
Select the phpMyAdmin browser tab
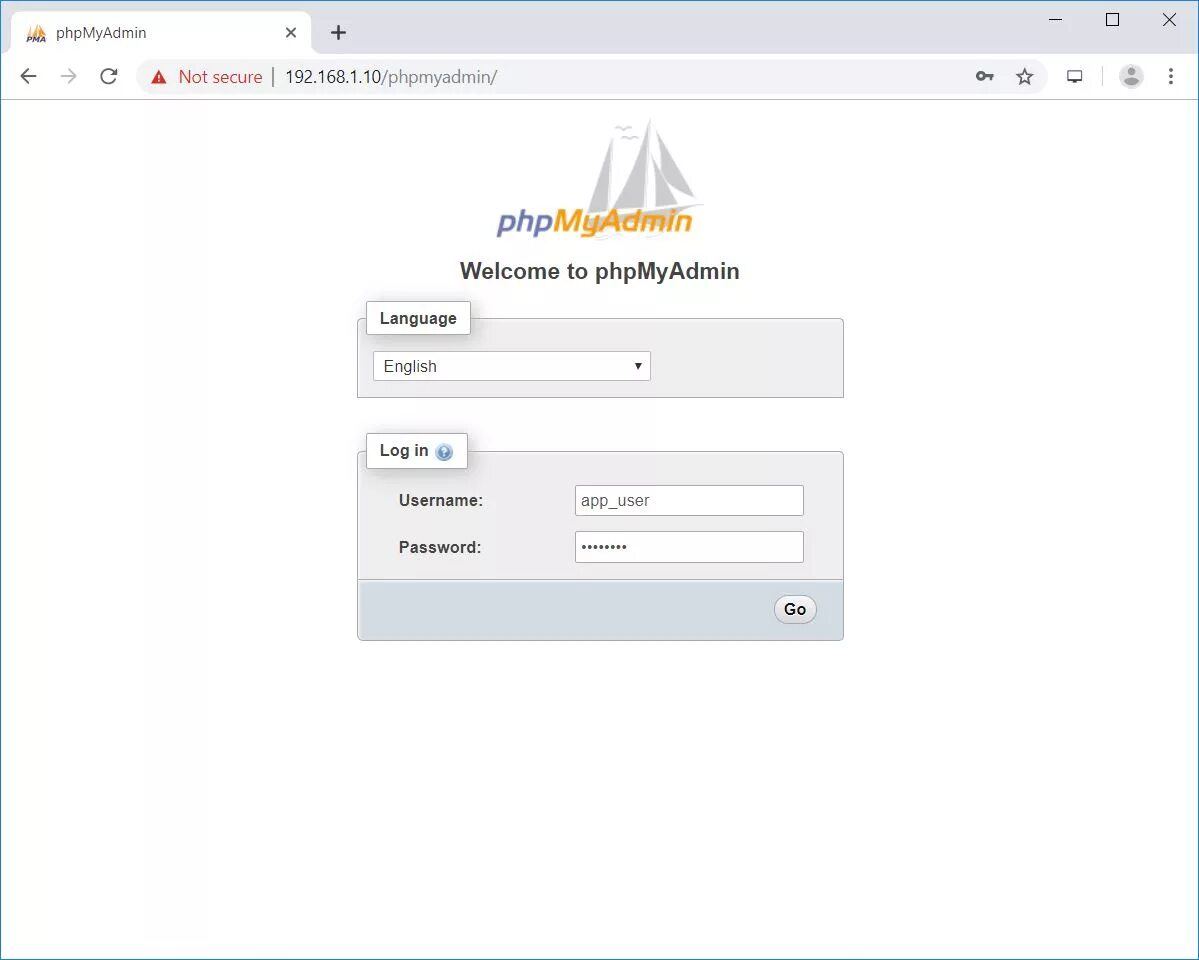[x=161, y=33]
